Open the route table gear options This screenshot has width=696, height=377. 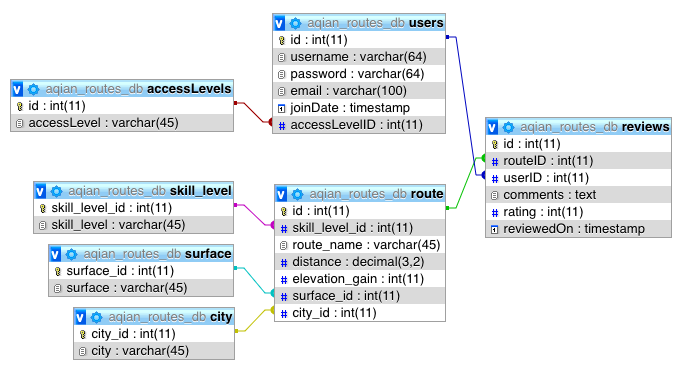[x=297, y=194]
